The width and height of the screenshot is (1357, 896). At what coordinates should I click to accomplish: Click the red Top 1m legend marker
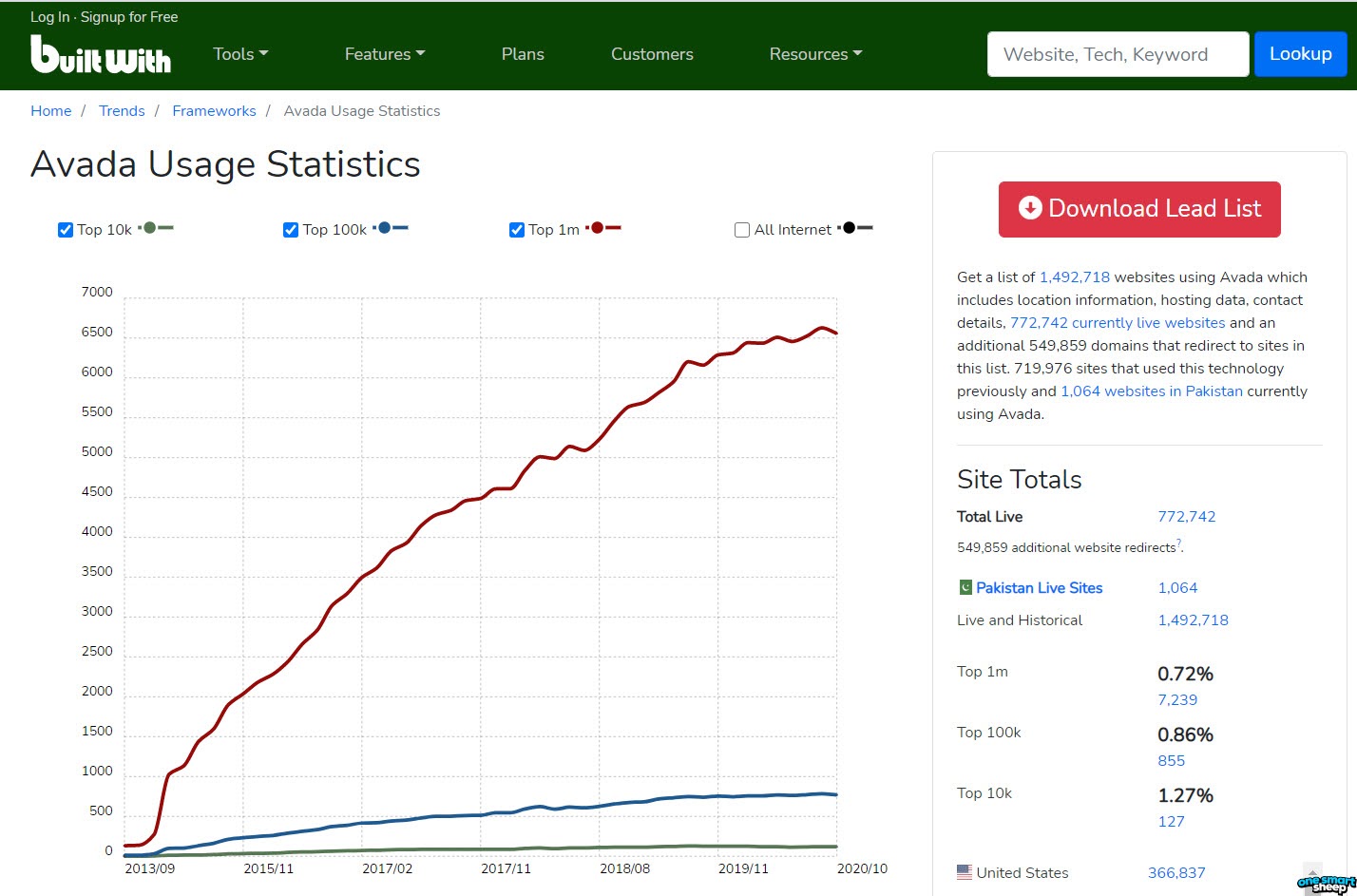click(x=603, y=228)
